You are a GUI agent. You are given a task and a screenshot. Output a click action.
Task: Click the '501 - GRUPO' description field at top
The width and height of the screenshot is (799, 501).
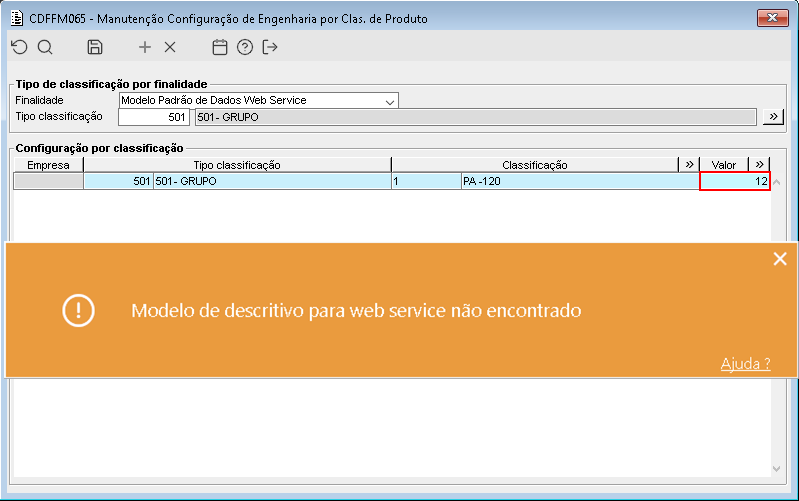(475, 117)
